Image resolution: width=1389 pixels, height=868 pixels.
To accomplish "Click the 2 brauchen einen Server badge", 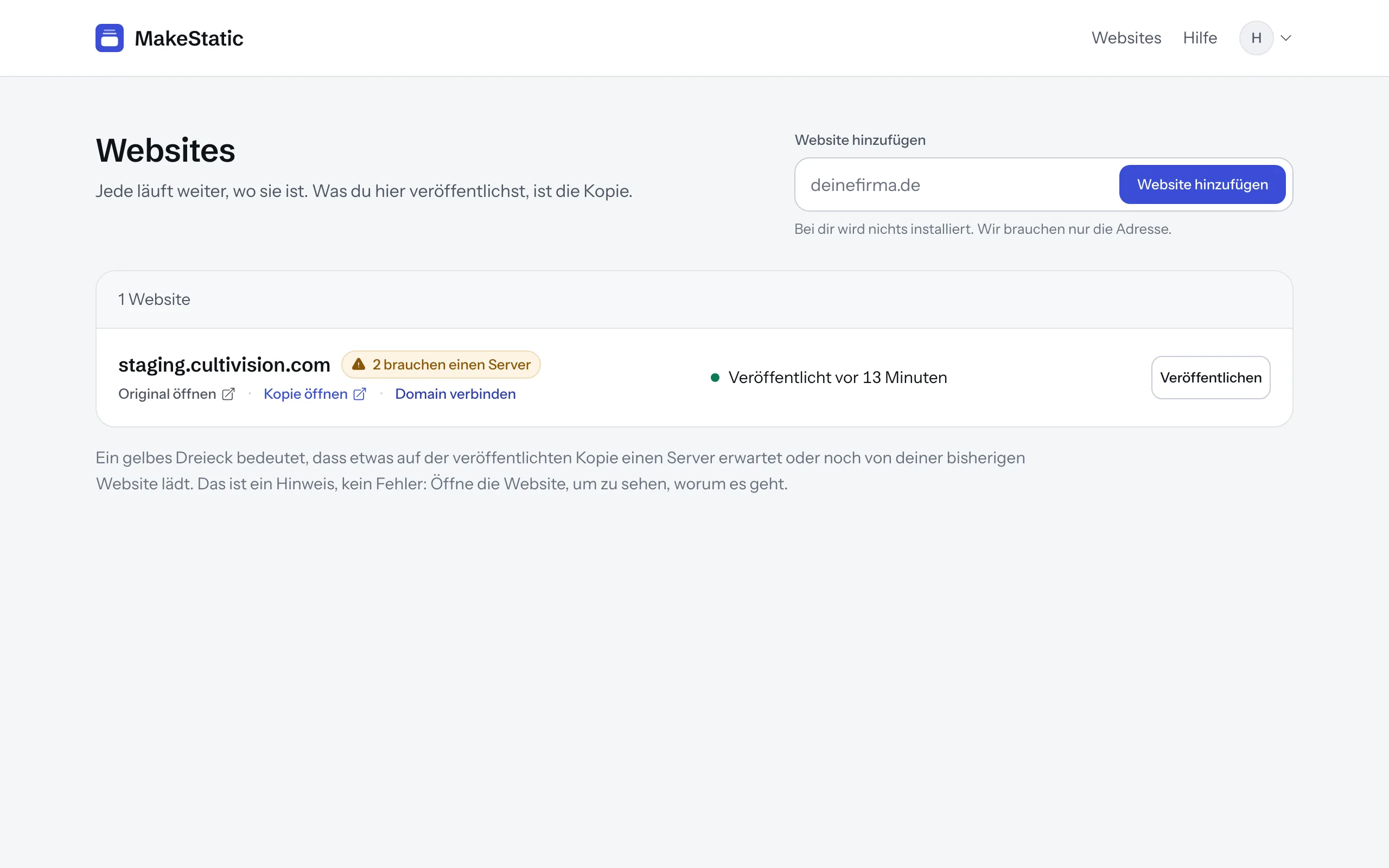I will pos(441,365).
